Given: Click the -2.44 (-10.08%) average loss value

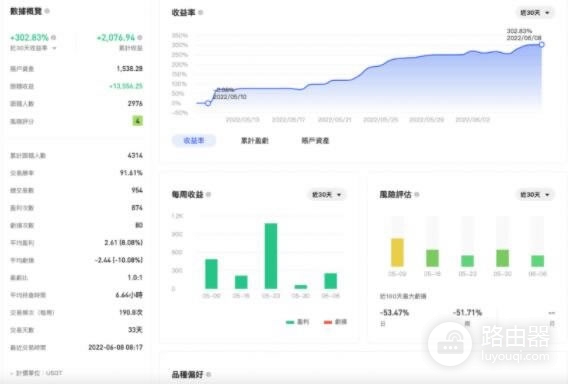Looking at the screenshot, I should (119, 260).
